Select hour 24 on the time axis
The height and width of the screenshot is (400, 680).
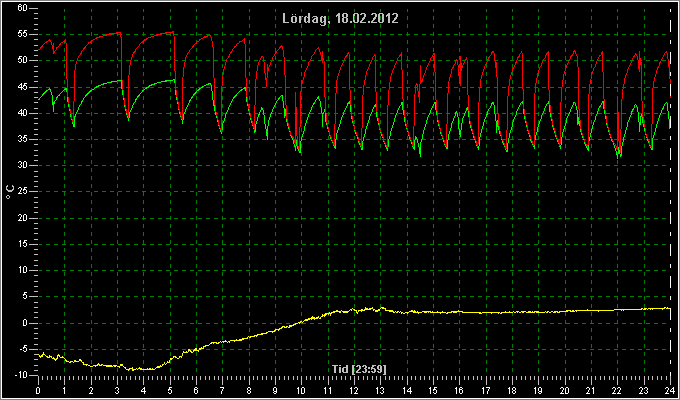670,389
